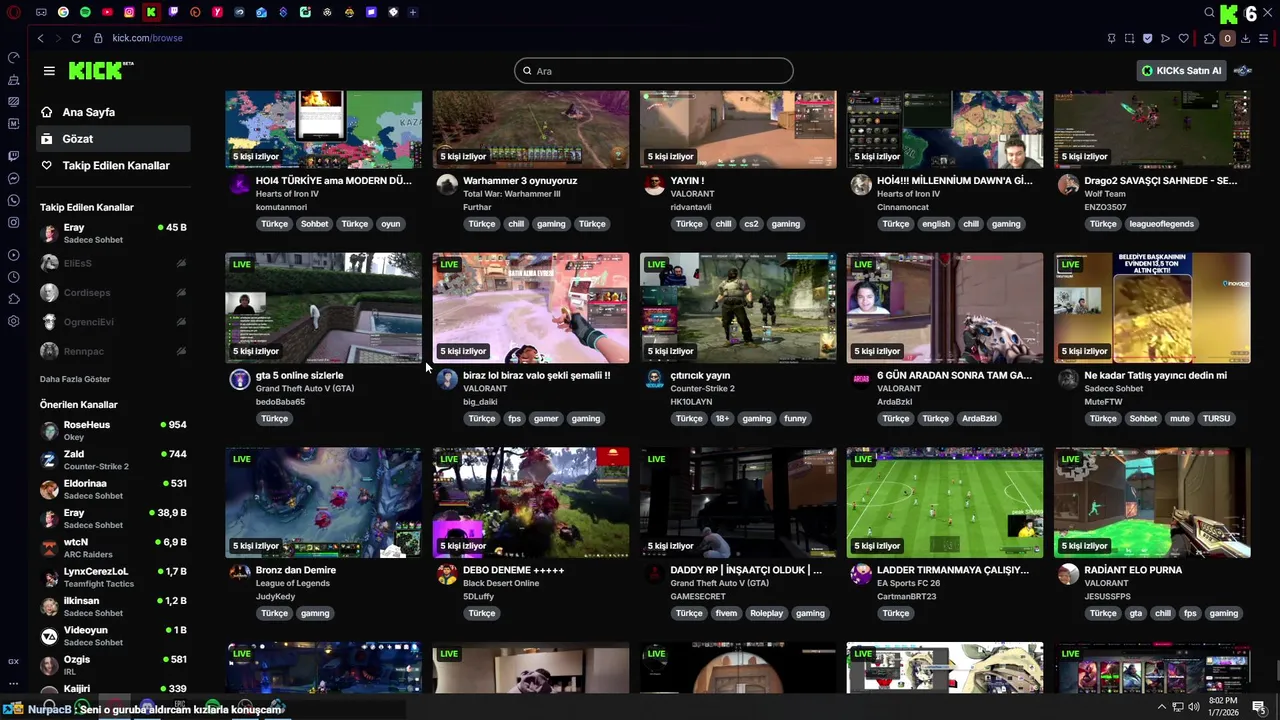The width and height of the screenshot is (1280, 720).
Task: Open Opera easy setup sliders icon
Action: click(x=1264, y=38)
